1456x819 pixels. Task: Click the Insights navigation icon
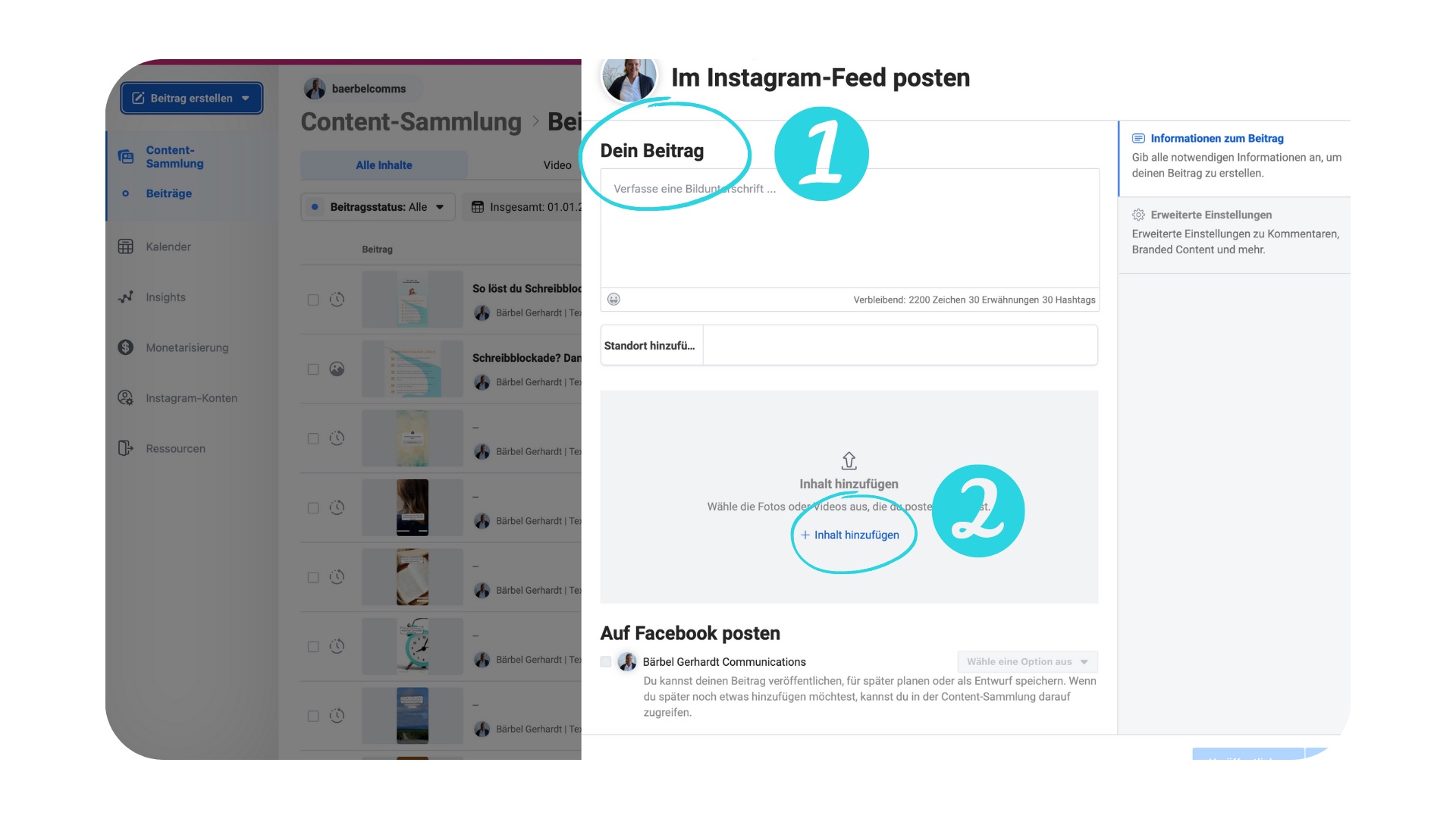pos(126,296)
